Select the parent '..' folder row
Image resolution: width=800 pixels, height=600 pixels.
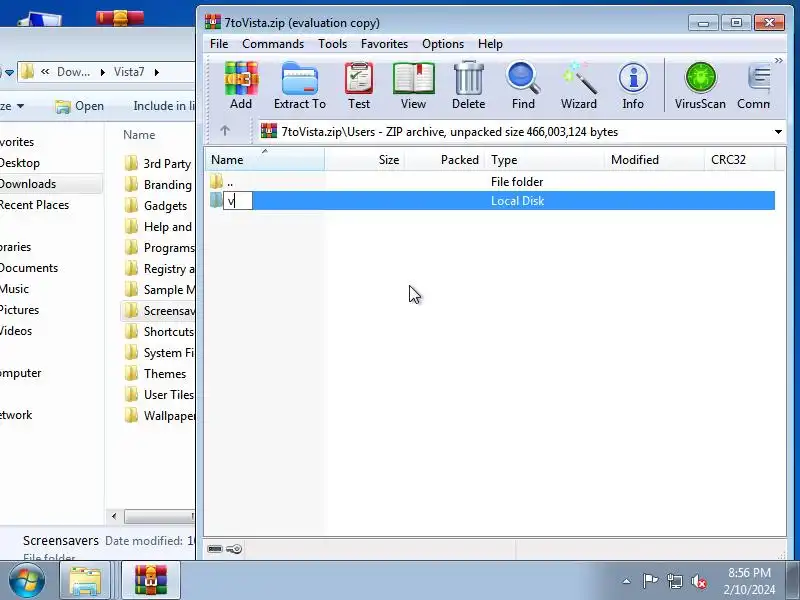[x=490, y=182]
